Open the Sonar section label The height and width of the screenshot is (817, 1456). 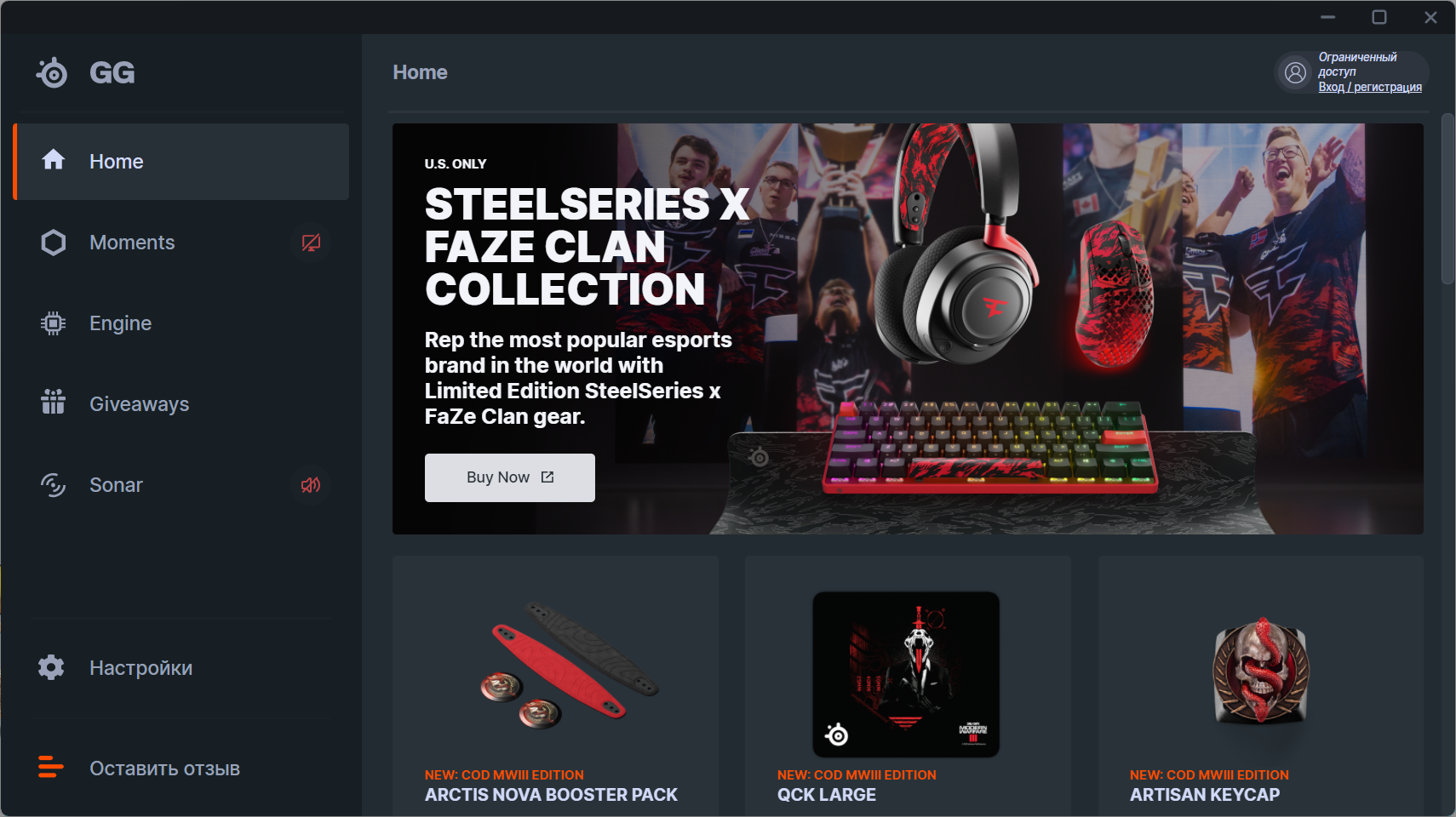pos(116,485)
